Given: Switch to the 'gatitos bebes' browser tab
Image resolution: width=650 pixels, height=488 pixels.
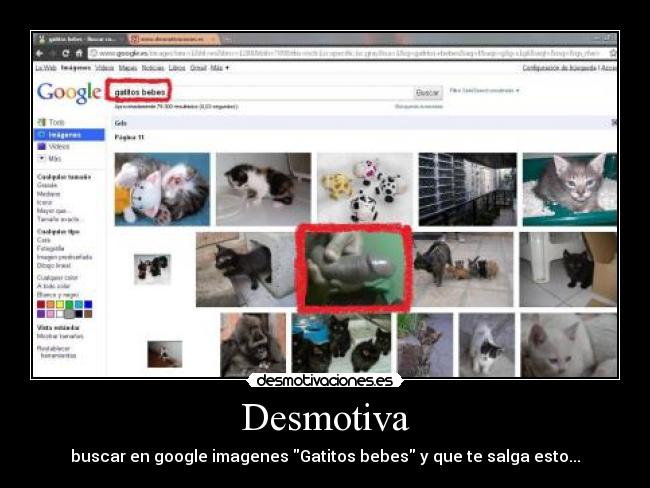Looking at the screenshot, I should (x=79, y=39).
